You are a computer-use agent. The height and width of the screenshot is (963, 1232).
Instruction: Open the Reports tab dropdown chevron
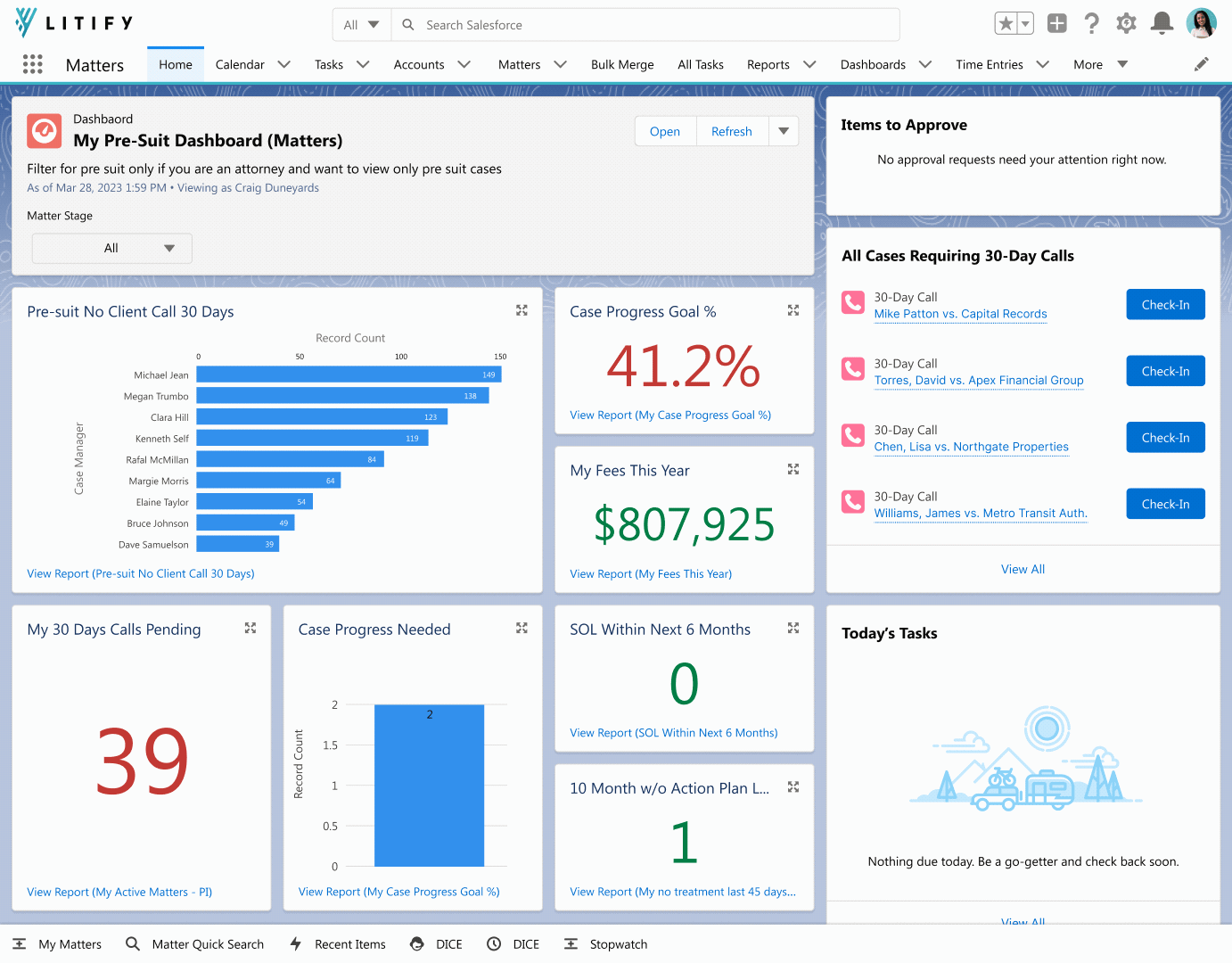pos(809,64)
